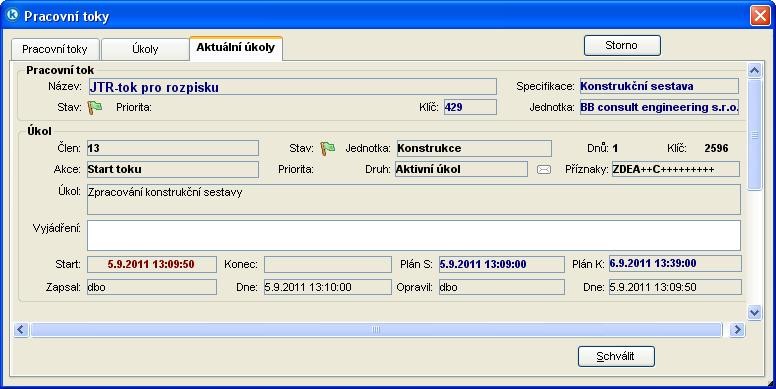Click the horizontal scrollbar thumb
The image size is (776, 389).
pos(376,330)
